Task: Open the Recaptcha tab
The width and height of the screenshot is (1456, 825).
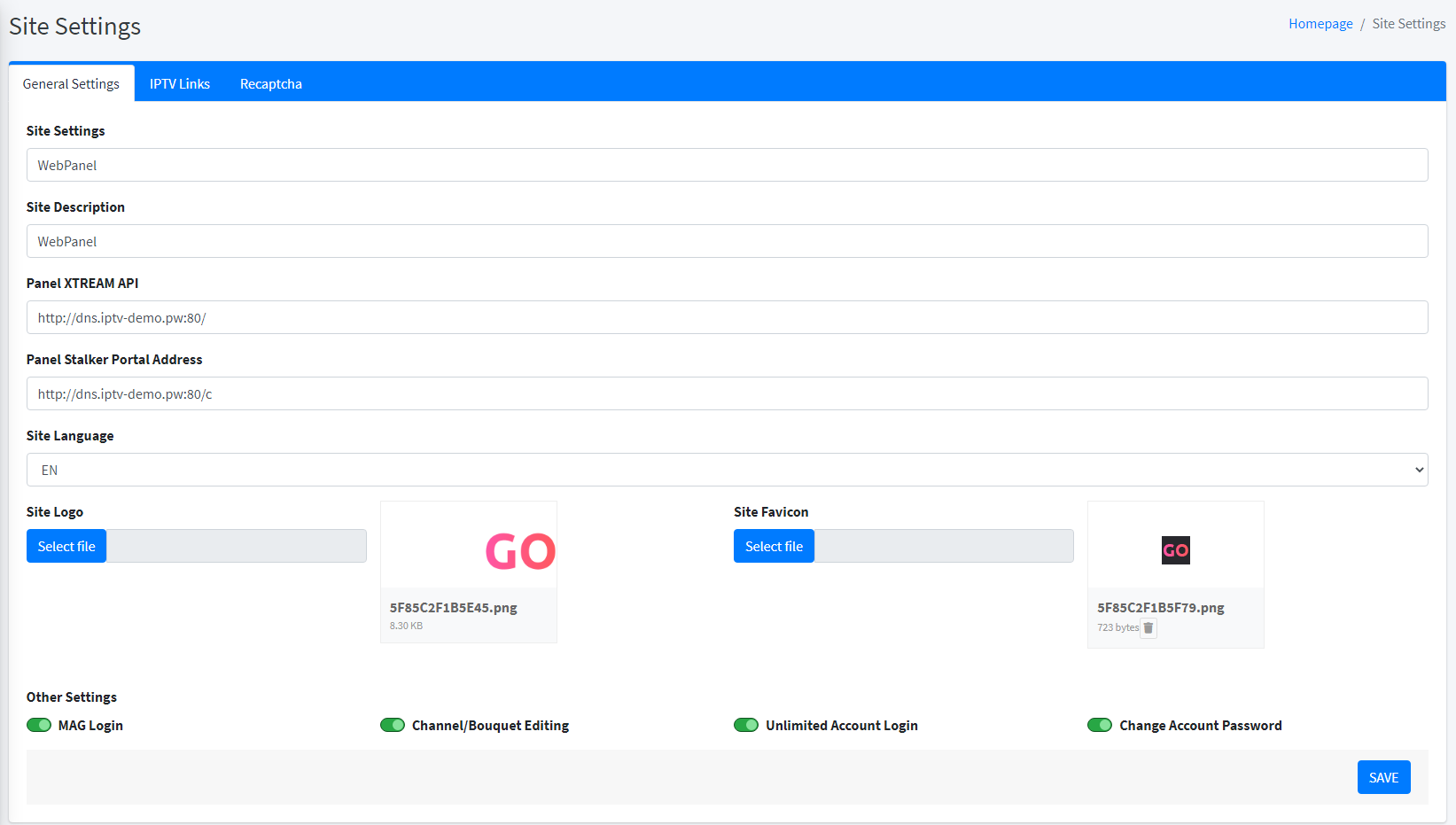Action: [x=271, y=83]
